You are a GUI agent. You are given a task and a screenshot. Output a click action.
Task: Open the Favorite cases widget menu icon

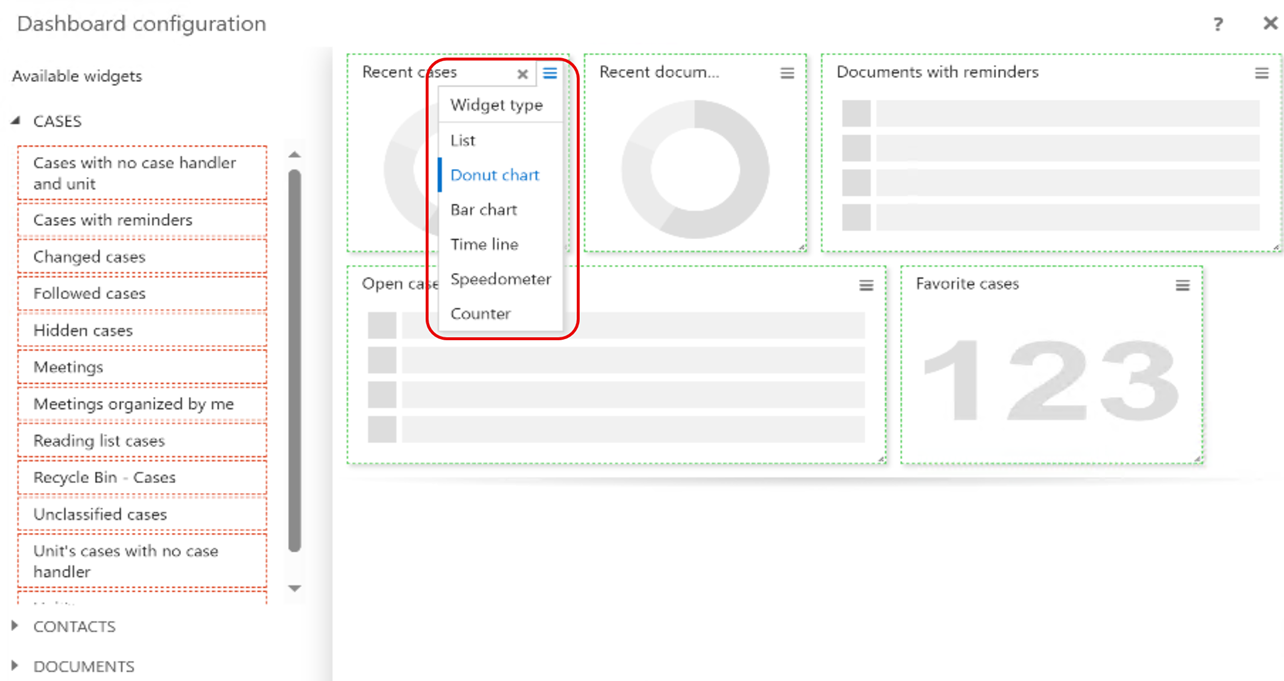tap(1182, 285)
